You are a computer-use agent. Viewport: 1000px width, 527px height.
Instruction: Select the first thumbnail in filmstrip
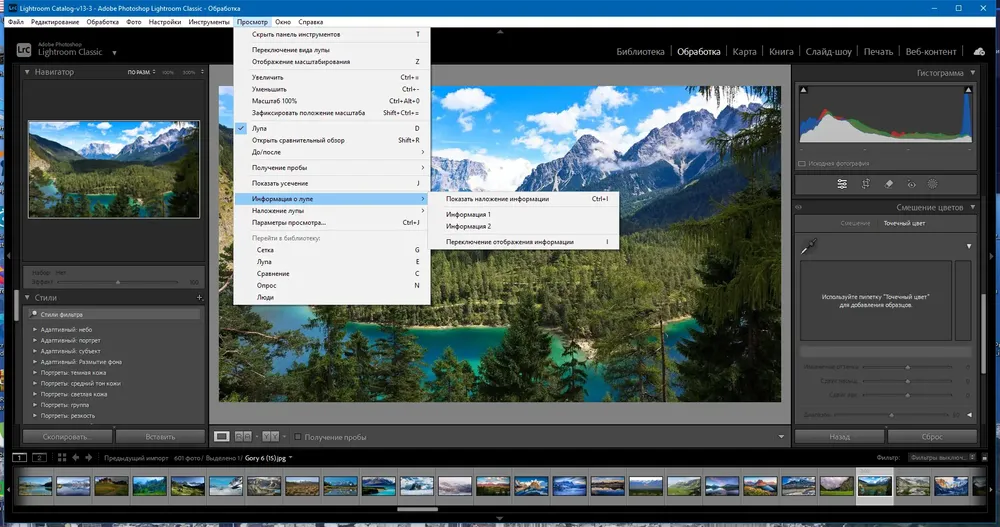(35, 486)
